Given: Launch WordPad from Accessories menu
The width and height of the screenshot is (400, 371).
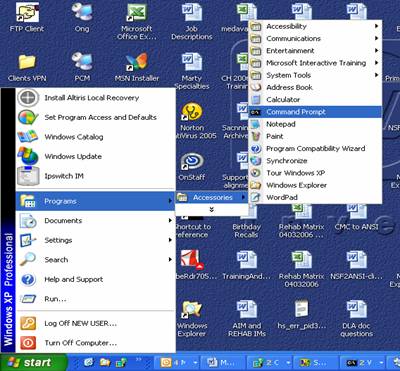Looking at the screenshot, I should tap(315, 197).
